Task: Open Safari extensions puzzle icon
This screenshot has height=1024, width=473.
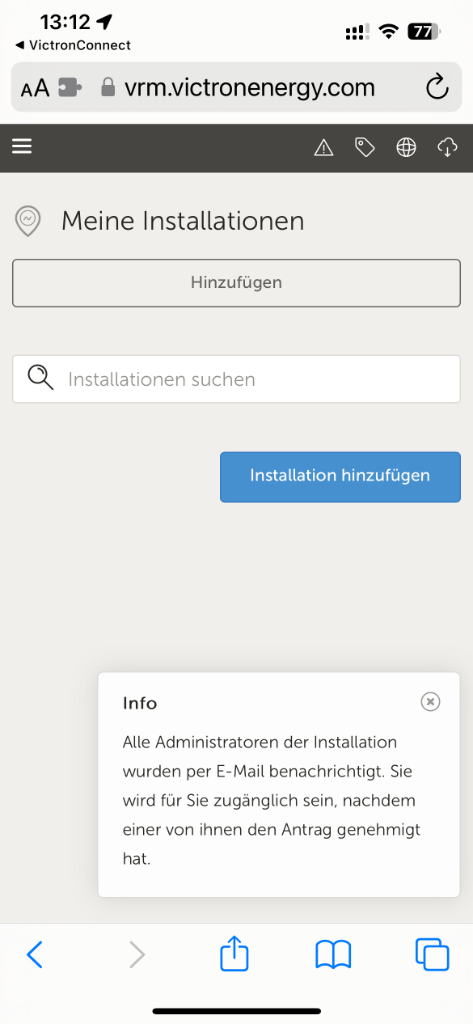Action: [x=70, y=88]
